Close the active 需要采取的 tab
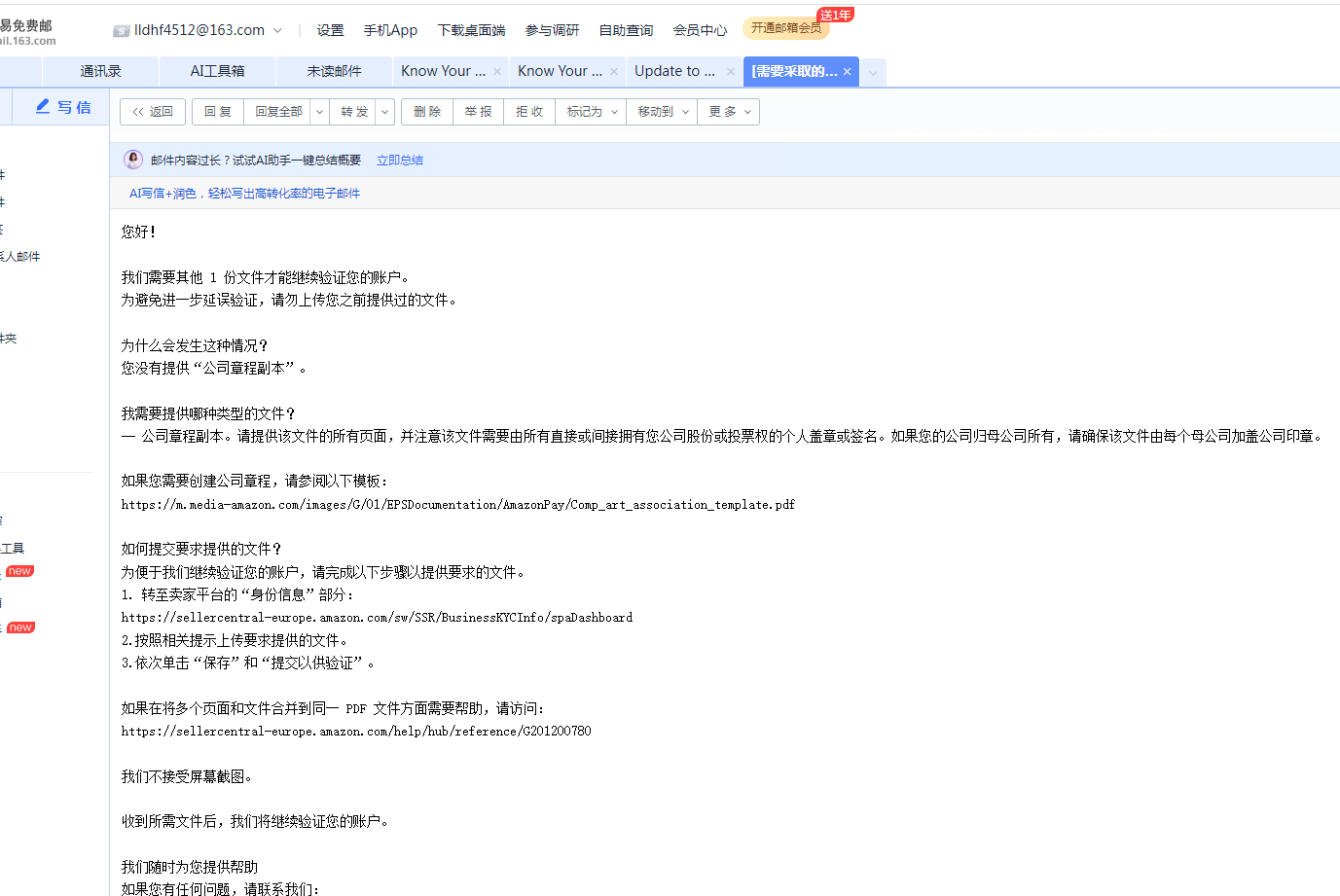 (x=848, y=71)
